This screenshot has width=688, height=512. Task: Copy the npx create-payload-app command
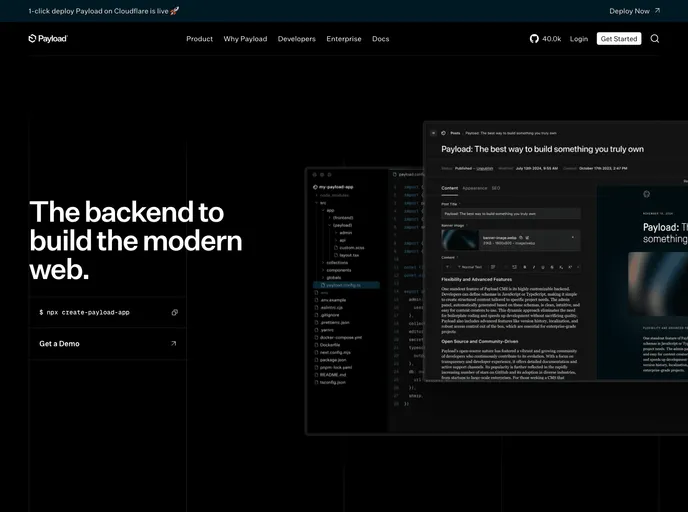(x=174, y=312)
